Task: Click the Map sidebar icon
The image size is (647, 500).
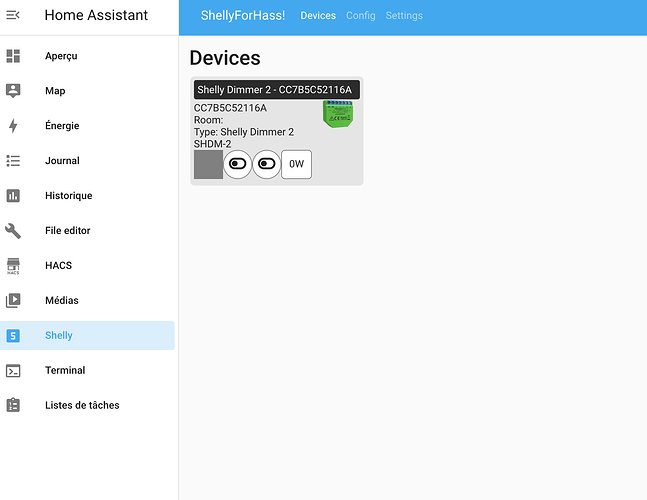Action: point(13,91)
